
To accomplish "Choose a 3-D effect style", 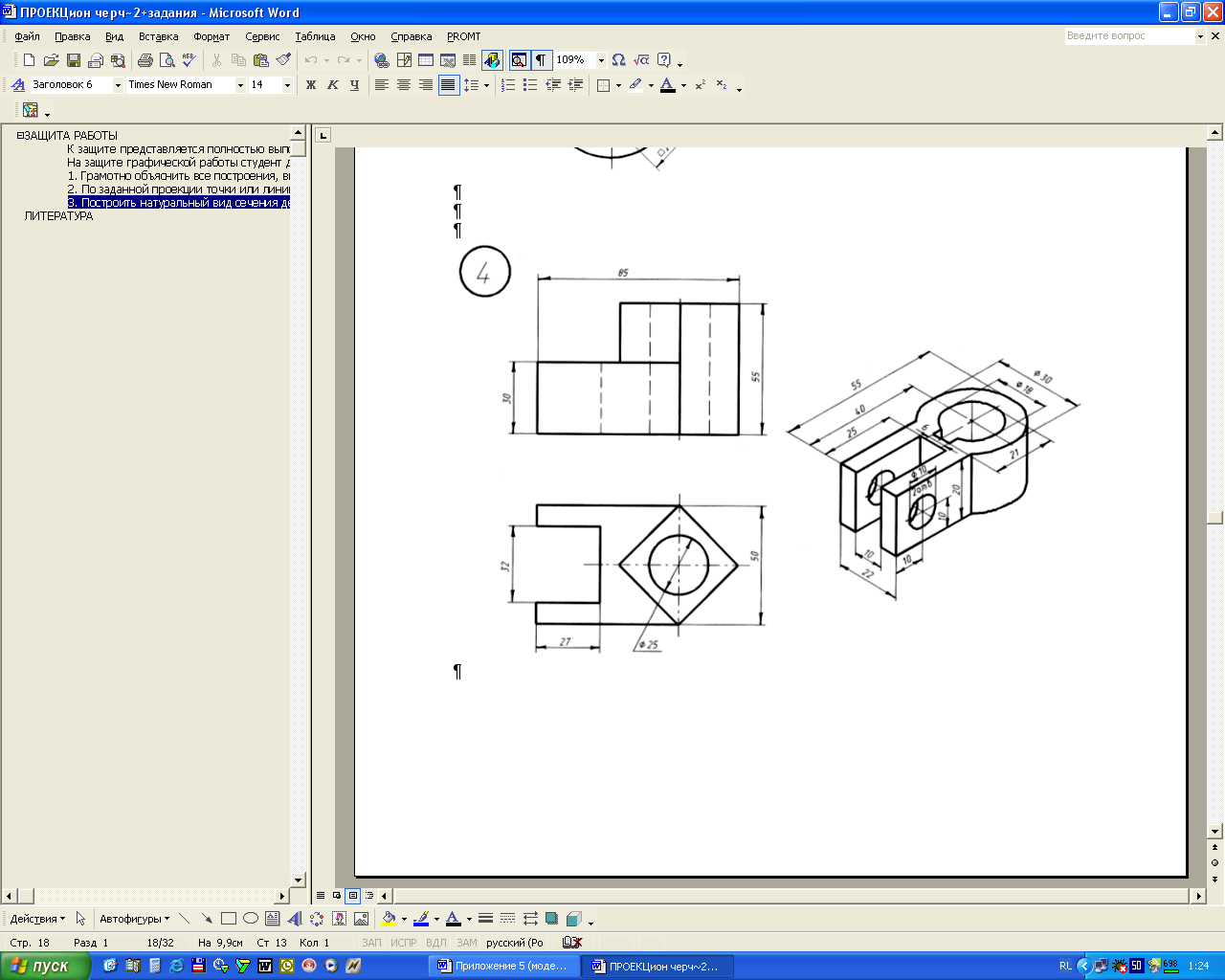I will coord(573,919).
